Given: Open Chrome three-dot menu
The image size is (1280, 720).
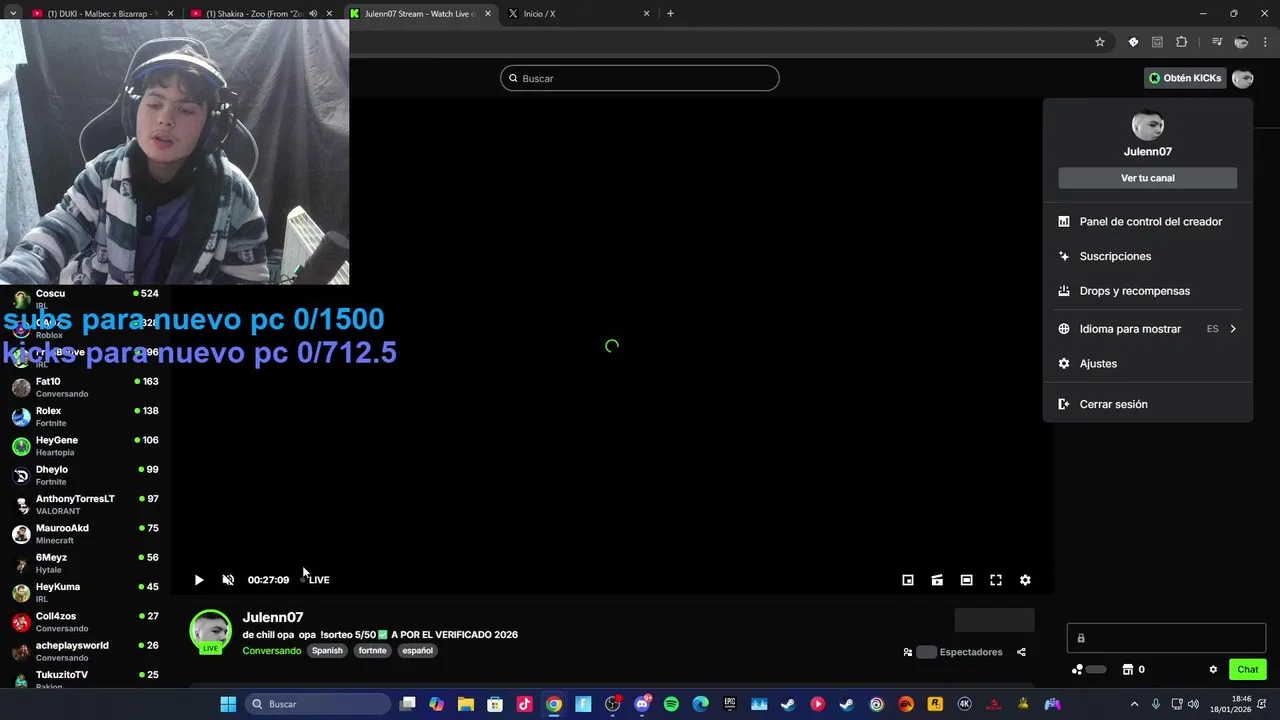Looking at the screenshot, I should pyautogui.click(x=1266, y=42).
